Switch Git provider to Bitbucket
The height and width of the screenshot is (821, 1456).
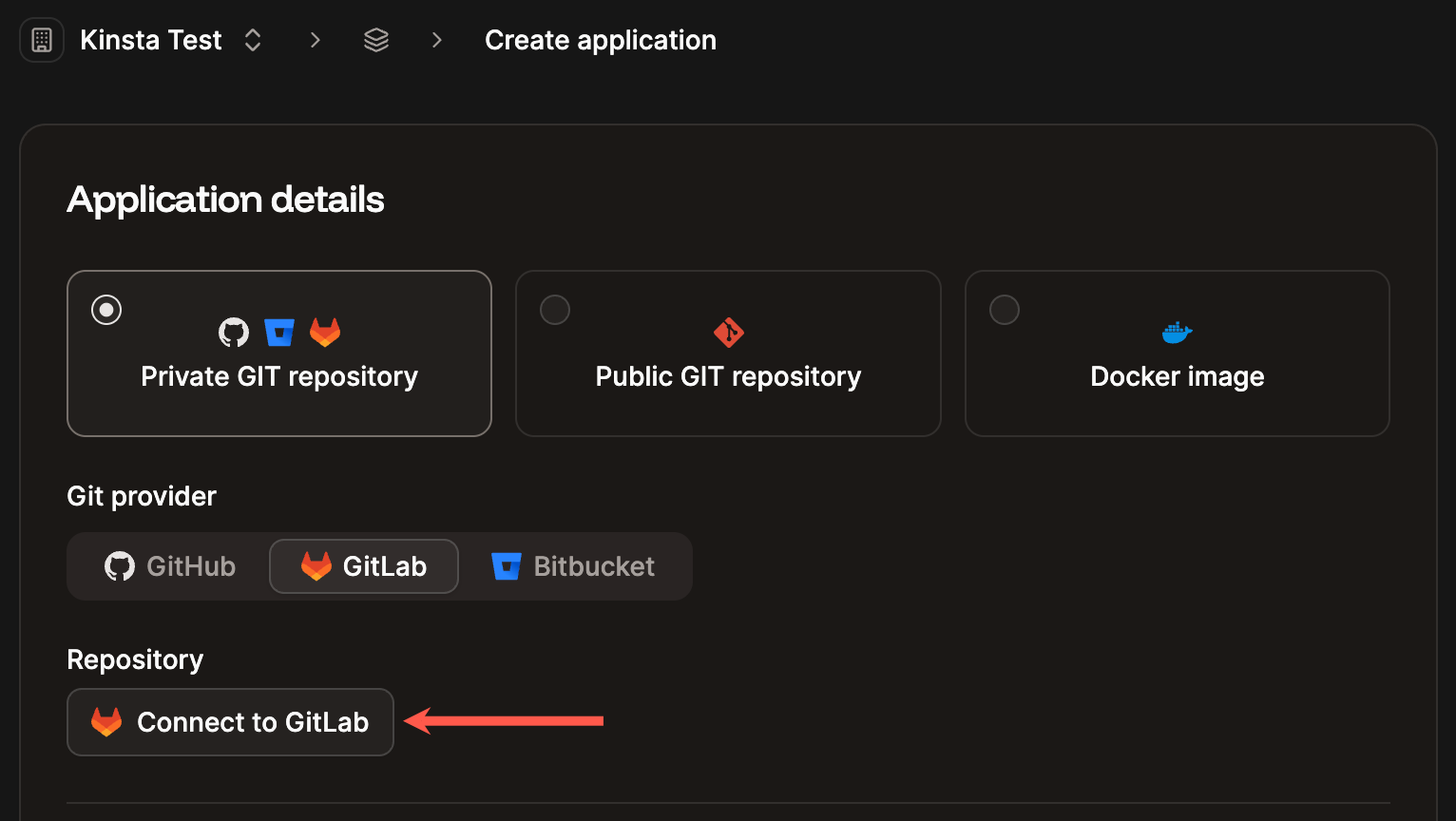[x=572, y=565]
